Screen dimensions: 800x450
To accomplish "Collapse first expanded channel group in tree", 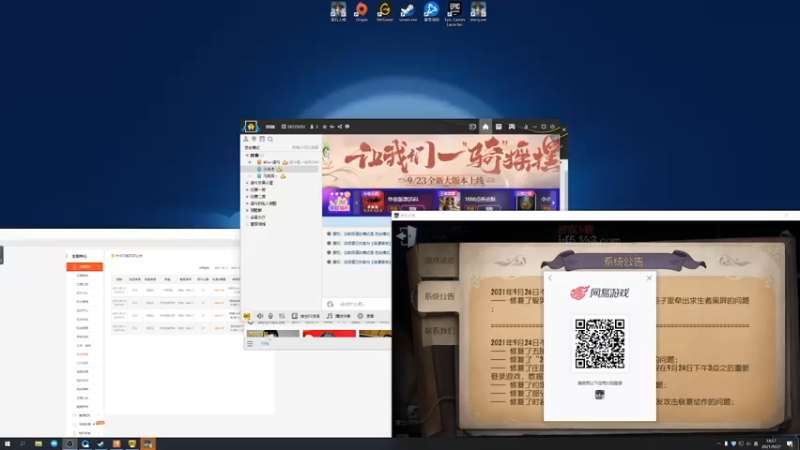I will click(247, 155).
